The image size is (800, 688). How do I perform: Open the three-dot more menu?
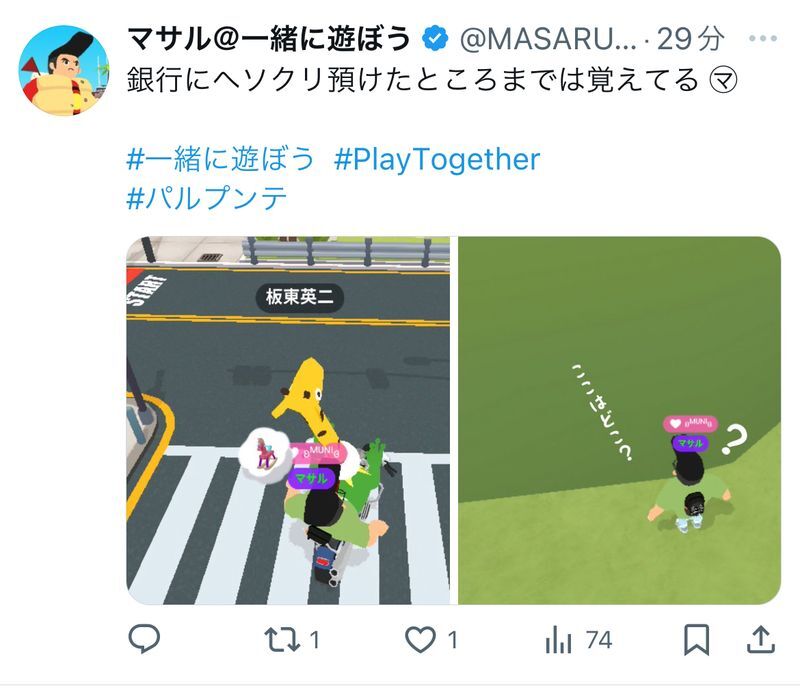tap(763, 38)
